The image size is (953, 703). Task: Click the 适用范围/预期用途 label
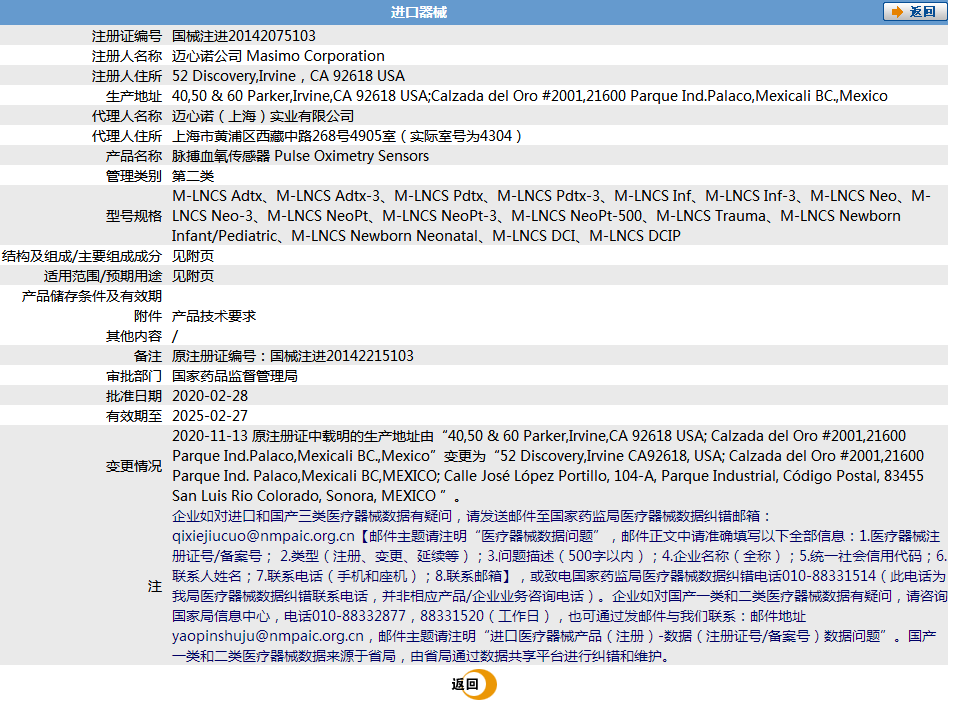pyautogui.click(x=103, y=276)
